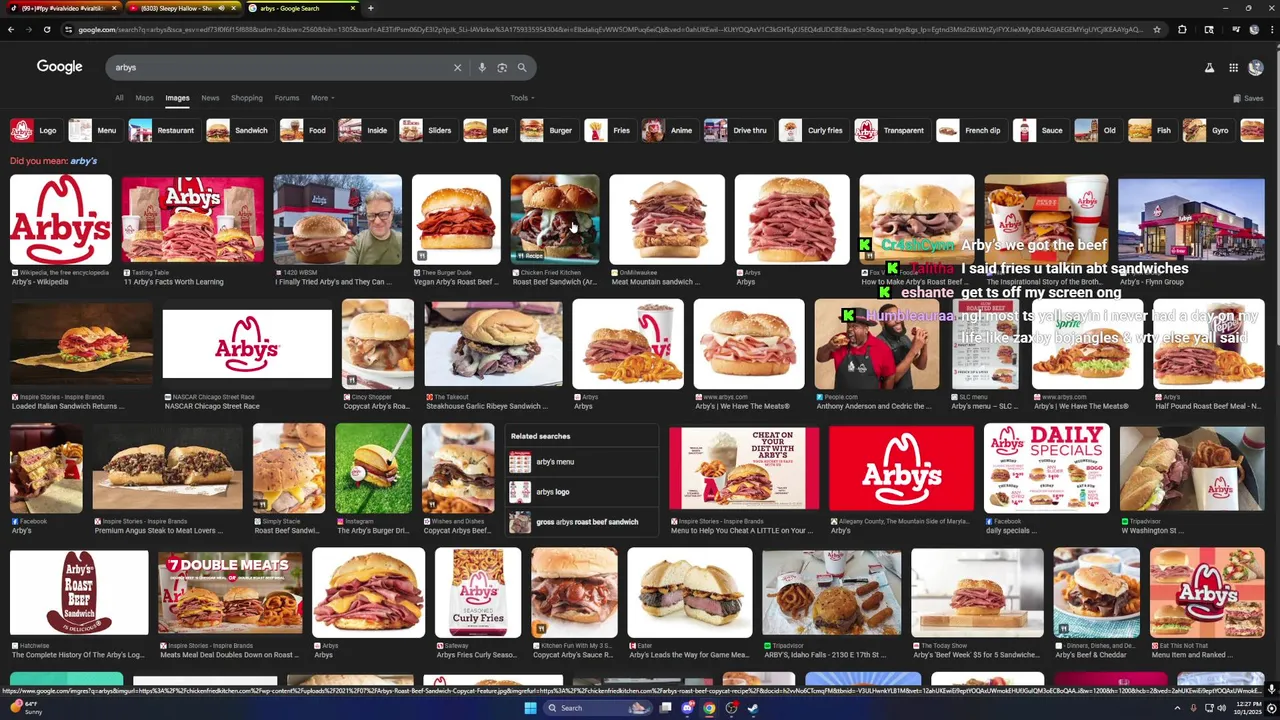Select the Images tab

coord(177,98)
